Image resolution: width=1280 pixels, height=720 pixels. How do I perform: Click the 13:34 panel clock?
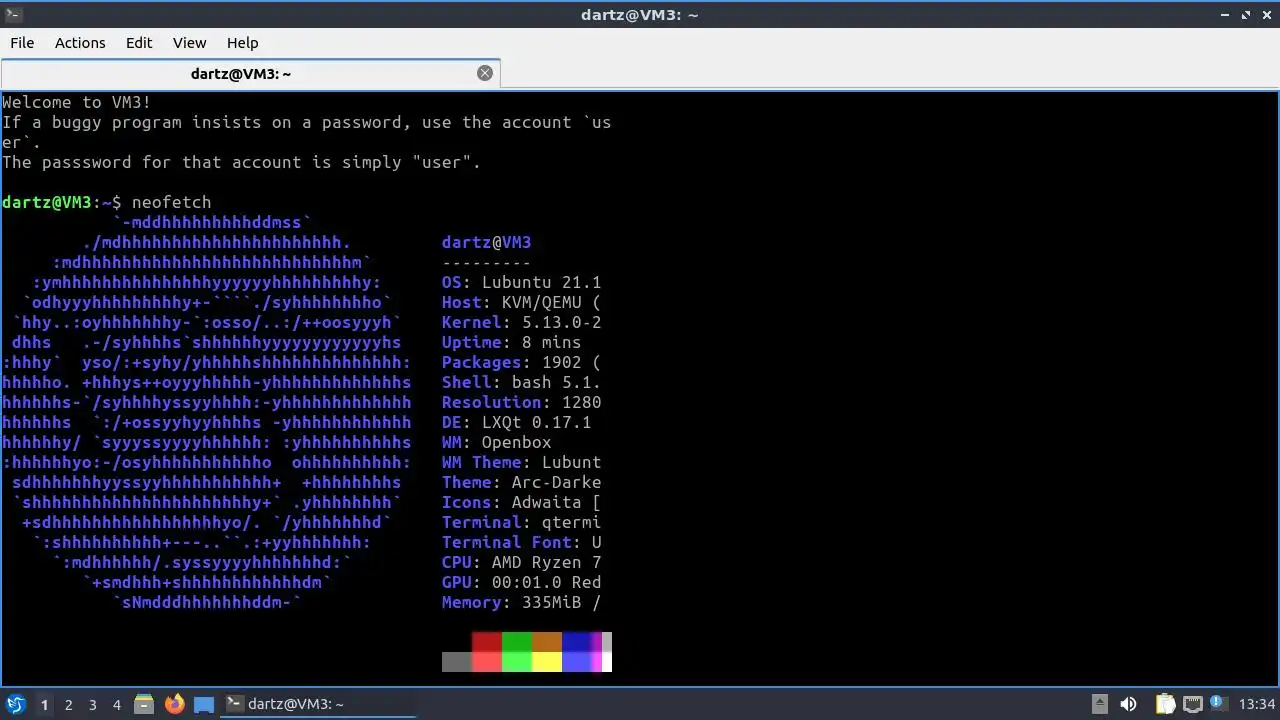point(1257,704)
